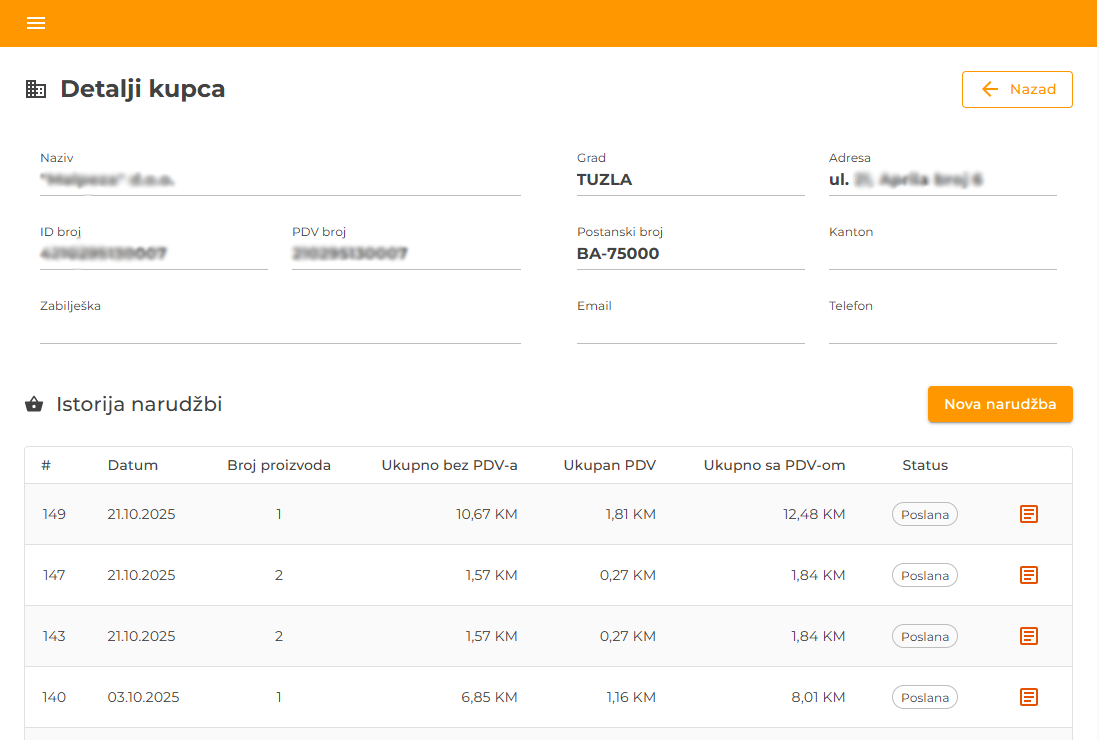The image size is (1099, 740).
Task: Click the Datum column header
Action: [133, 465]
